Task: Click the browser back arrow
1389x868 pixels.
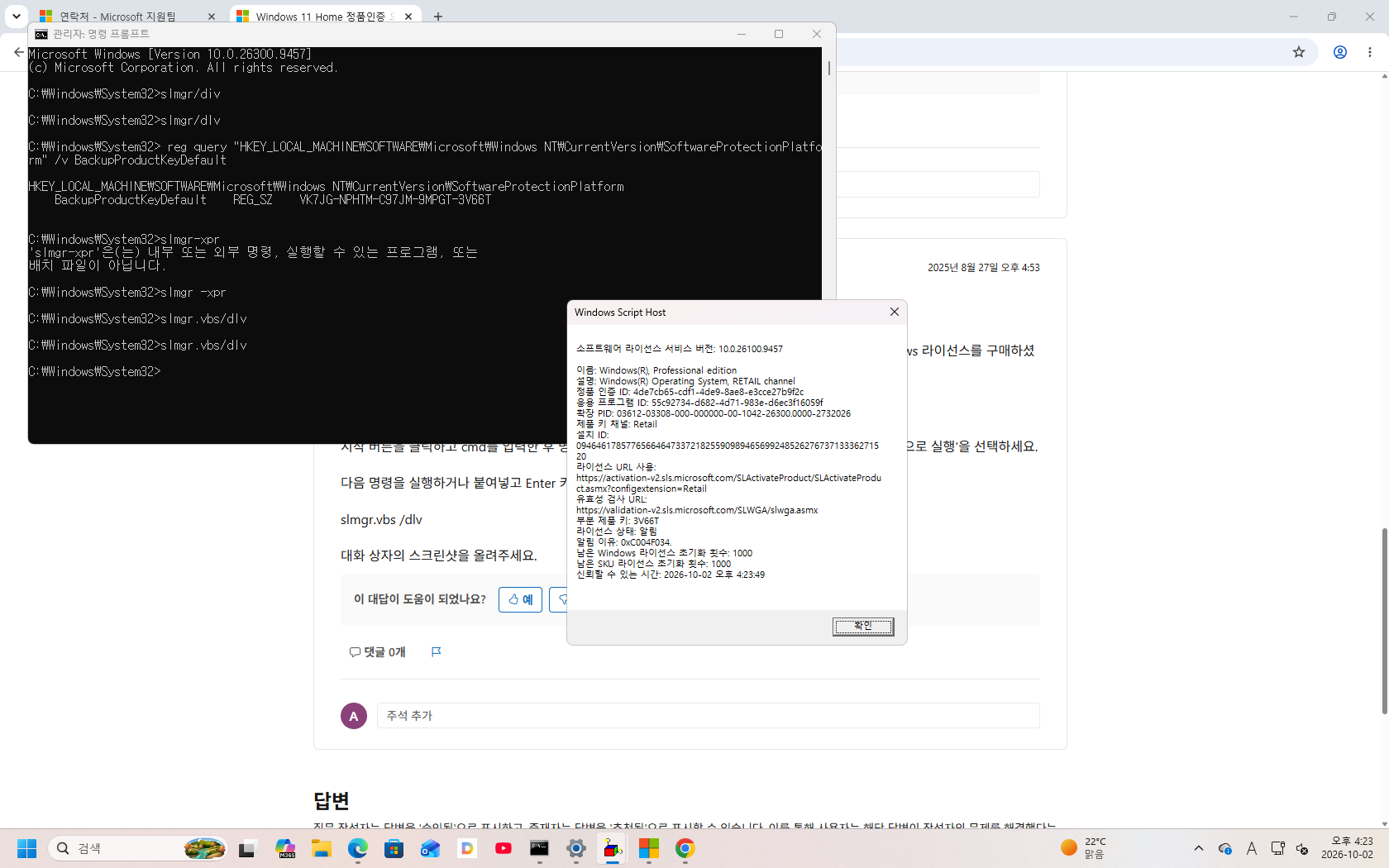Action: point(19,52)
